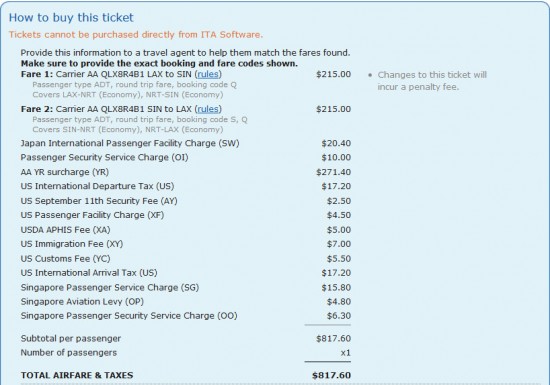Open the rules link for Fare 1
550x385 pixels.
[208, 74]
